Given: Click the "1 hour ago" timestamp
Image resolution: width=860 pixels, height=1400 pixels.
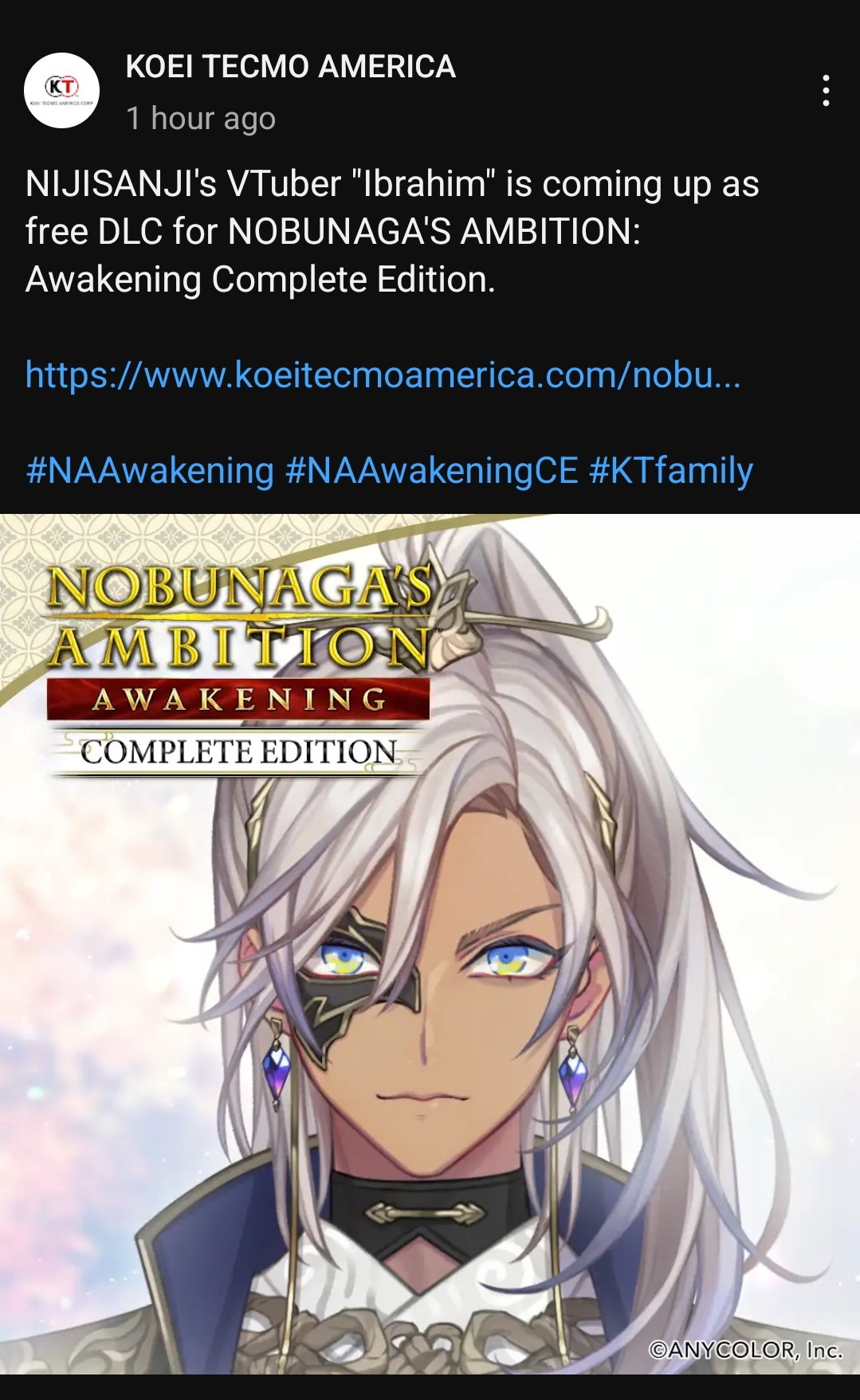Looking at the screenshot, I should (x=201, y=119).
